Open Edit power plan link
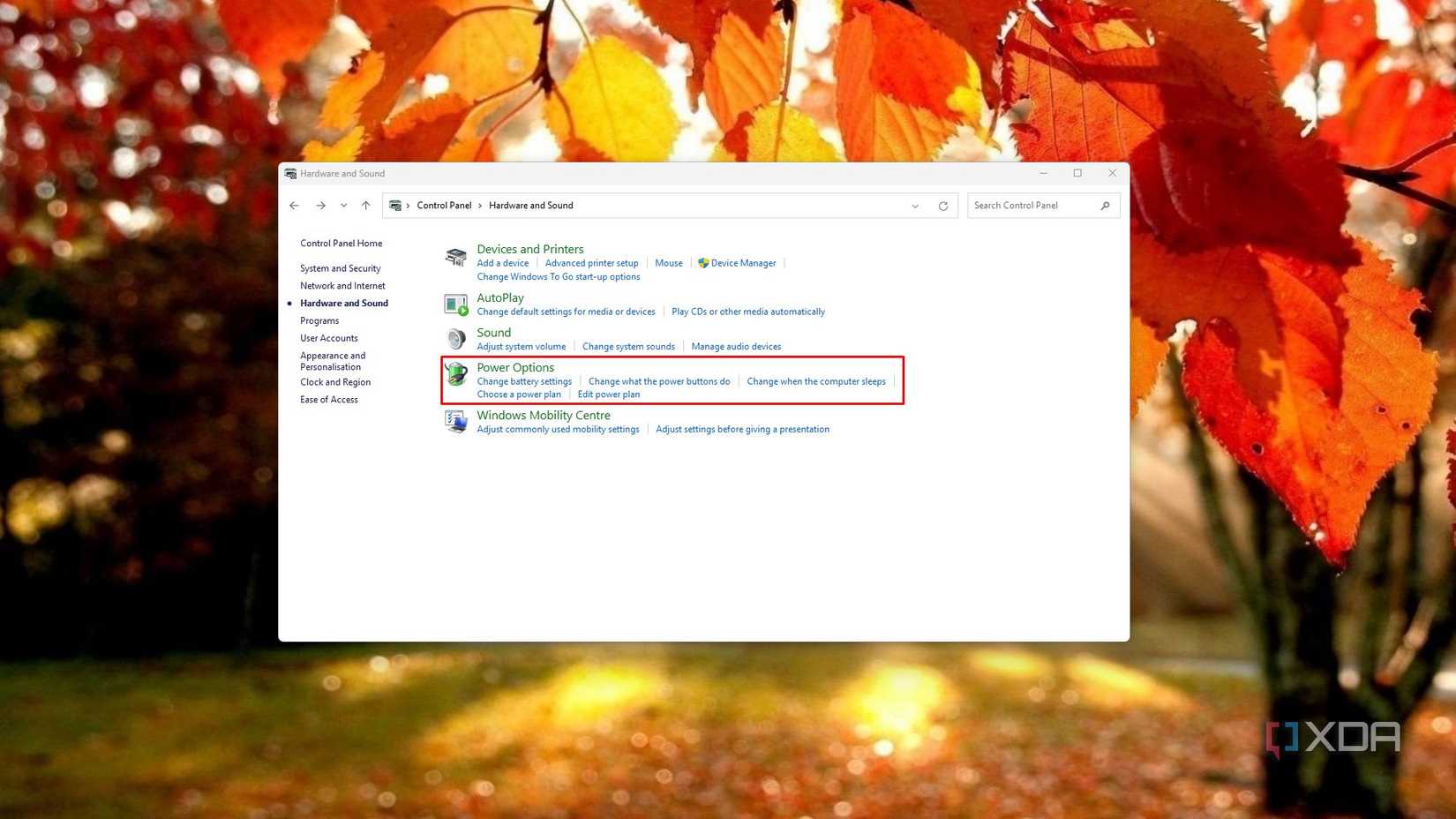 click(x=609, y=394)
